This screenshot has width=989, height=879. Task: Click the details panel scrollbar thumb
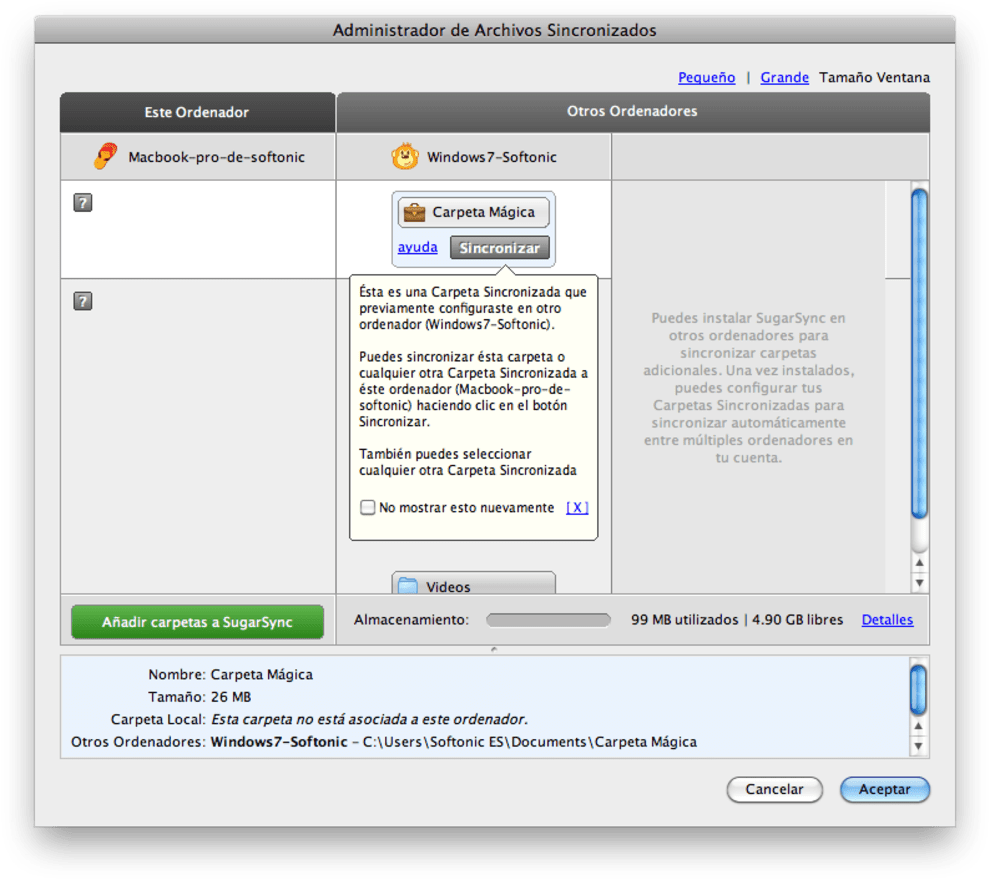[x=918, y=690]
